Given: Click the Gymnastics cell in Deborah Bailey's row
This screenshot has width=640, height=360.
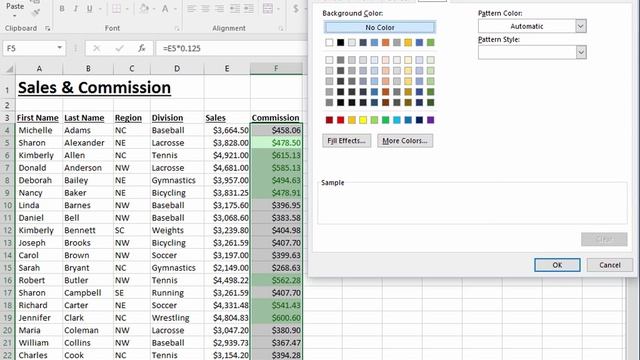Looking at the screenshot, I should pyautogui.click(x=177, y=180).
